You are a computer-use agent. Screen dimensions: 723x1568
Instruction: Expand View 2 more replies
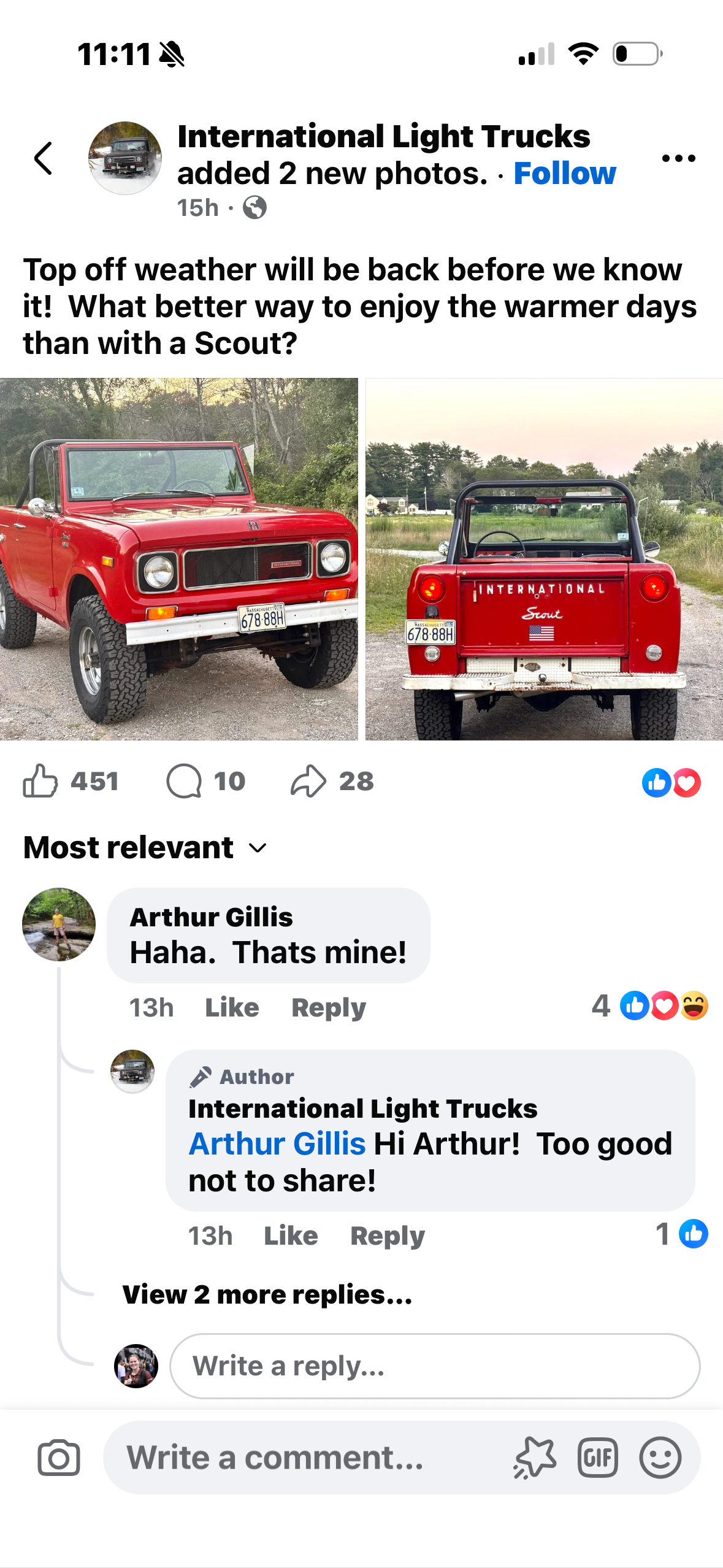(x=267, y=1294)
